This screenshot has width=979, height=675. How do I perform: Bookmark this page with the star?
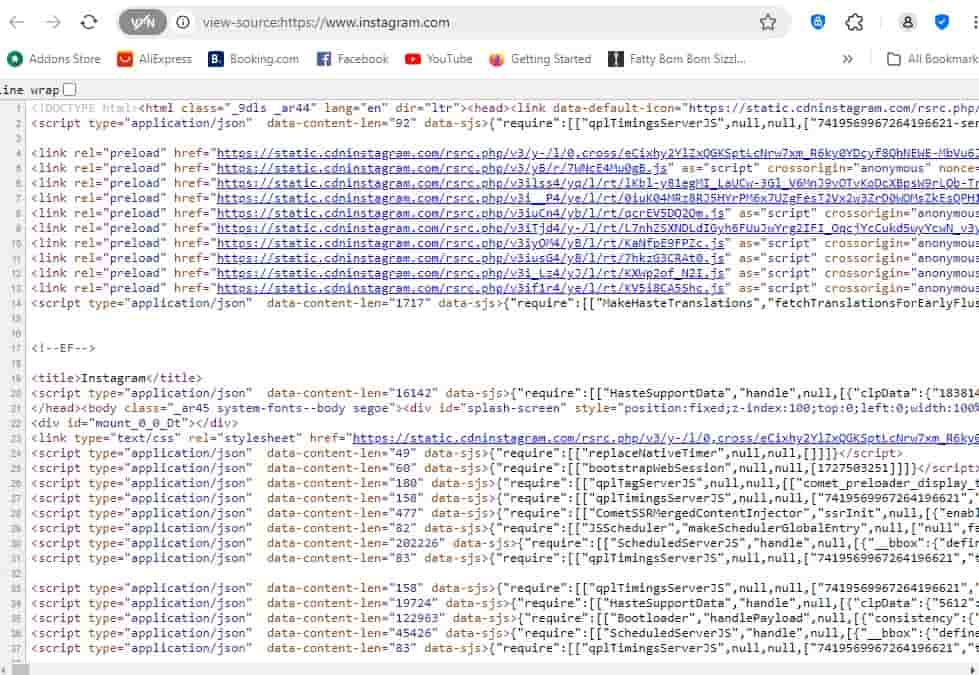click(768, 22)
